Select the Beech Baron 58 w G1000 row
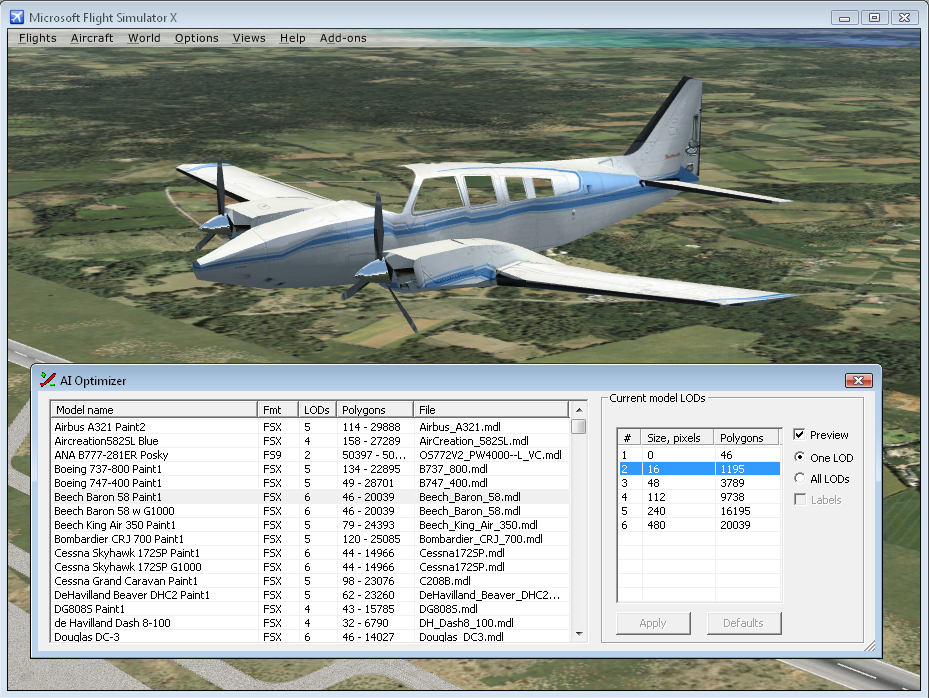This screenshot has height=698, width=929. [310, 511]
